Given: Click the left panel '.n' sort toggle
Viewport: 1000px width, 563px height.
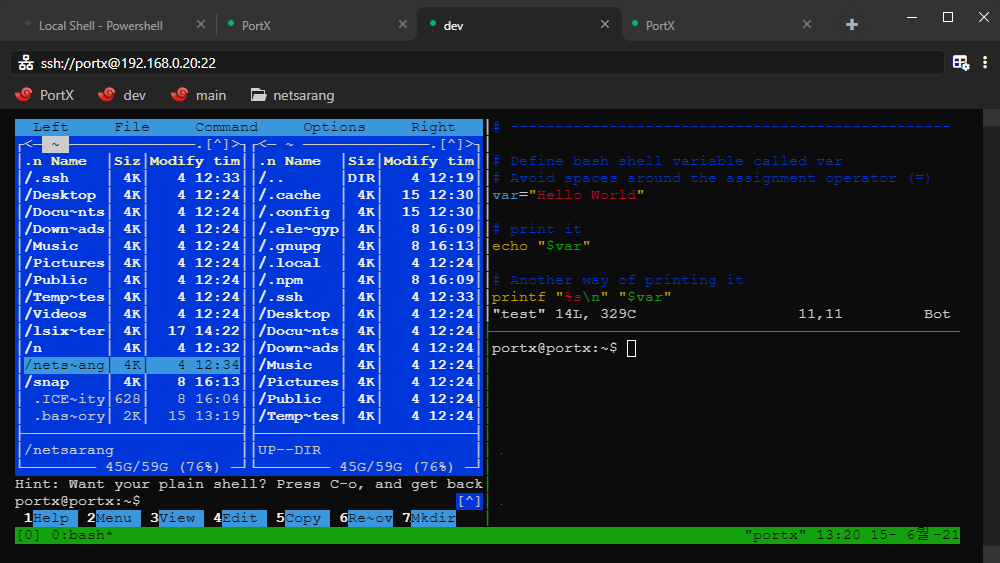Looking at the screenshot, I should 33,161.
